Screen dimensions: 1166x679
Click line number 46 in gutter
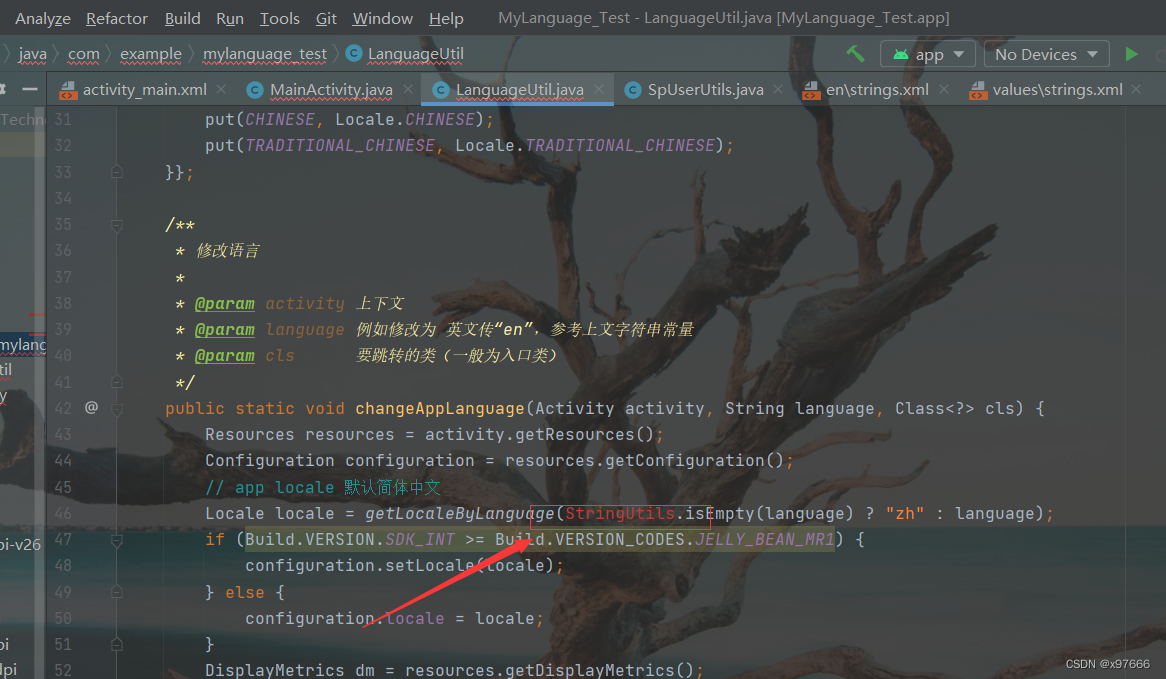[x=63, y=513]
